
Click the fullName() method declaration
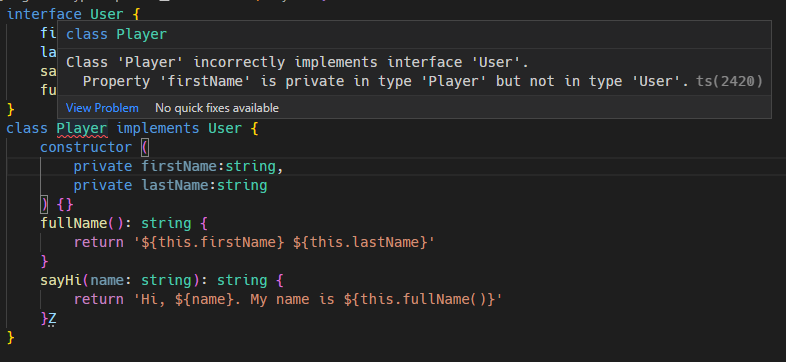(x=124, y=223)
